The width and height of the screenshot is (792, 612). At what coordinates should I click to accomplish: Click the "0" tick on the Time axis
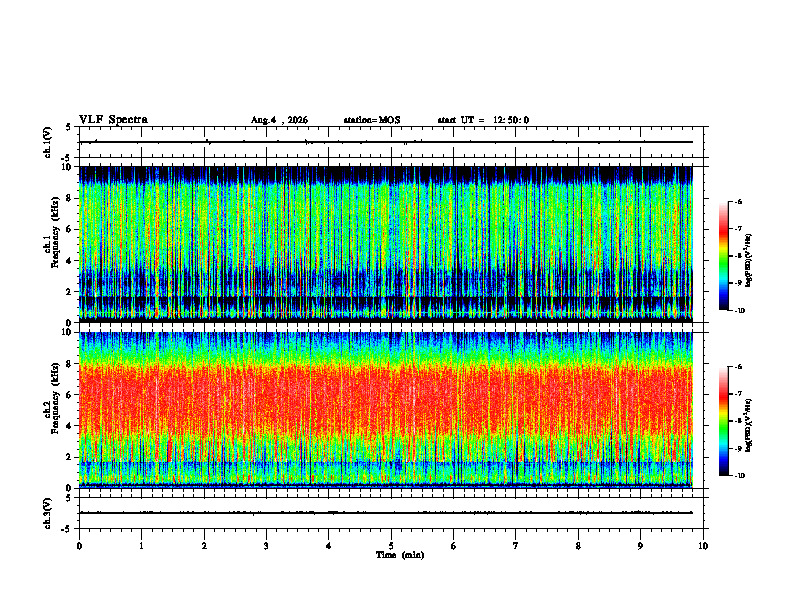click(79, 546)
